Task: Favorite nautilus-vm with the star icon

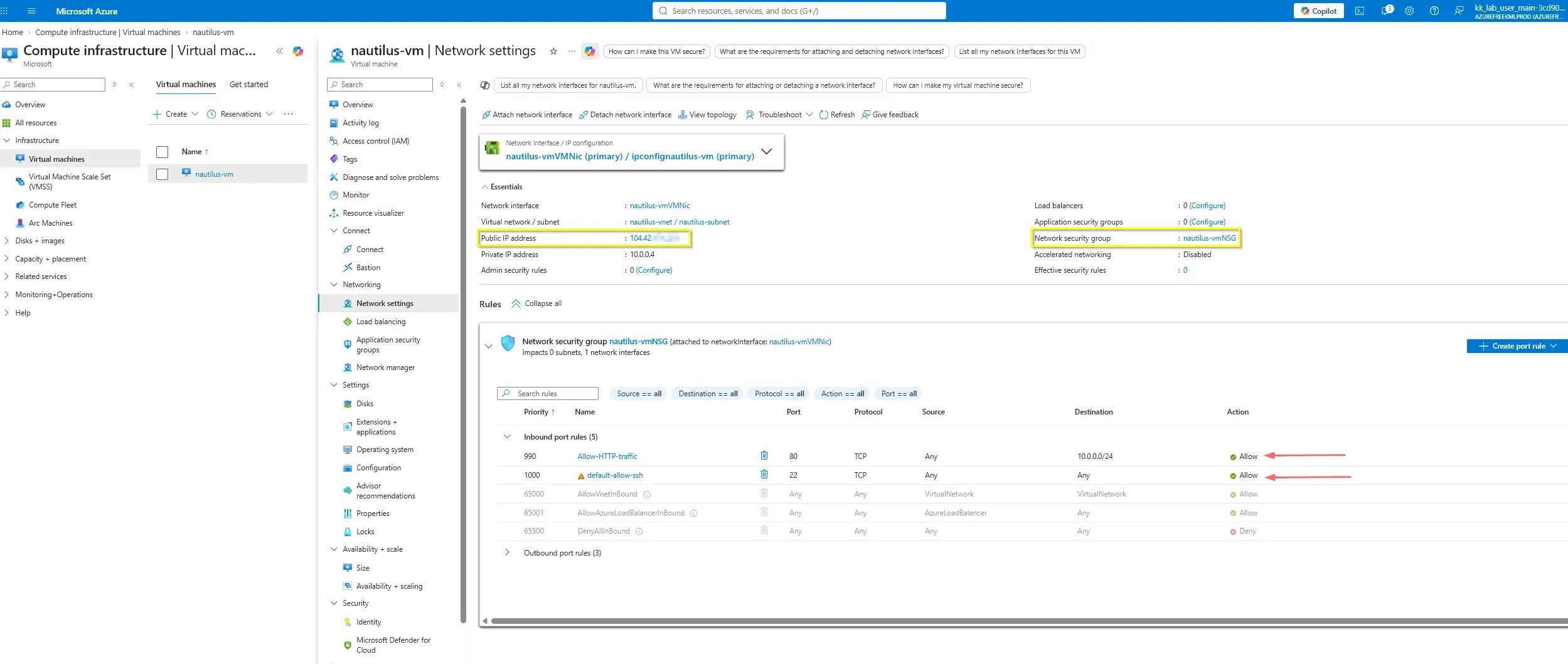Action: (x=553, y=51)
